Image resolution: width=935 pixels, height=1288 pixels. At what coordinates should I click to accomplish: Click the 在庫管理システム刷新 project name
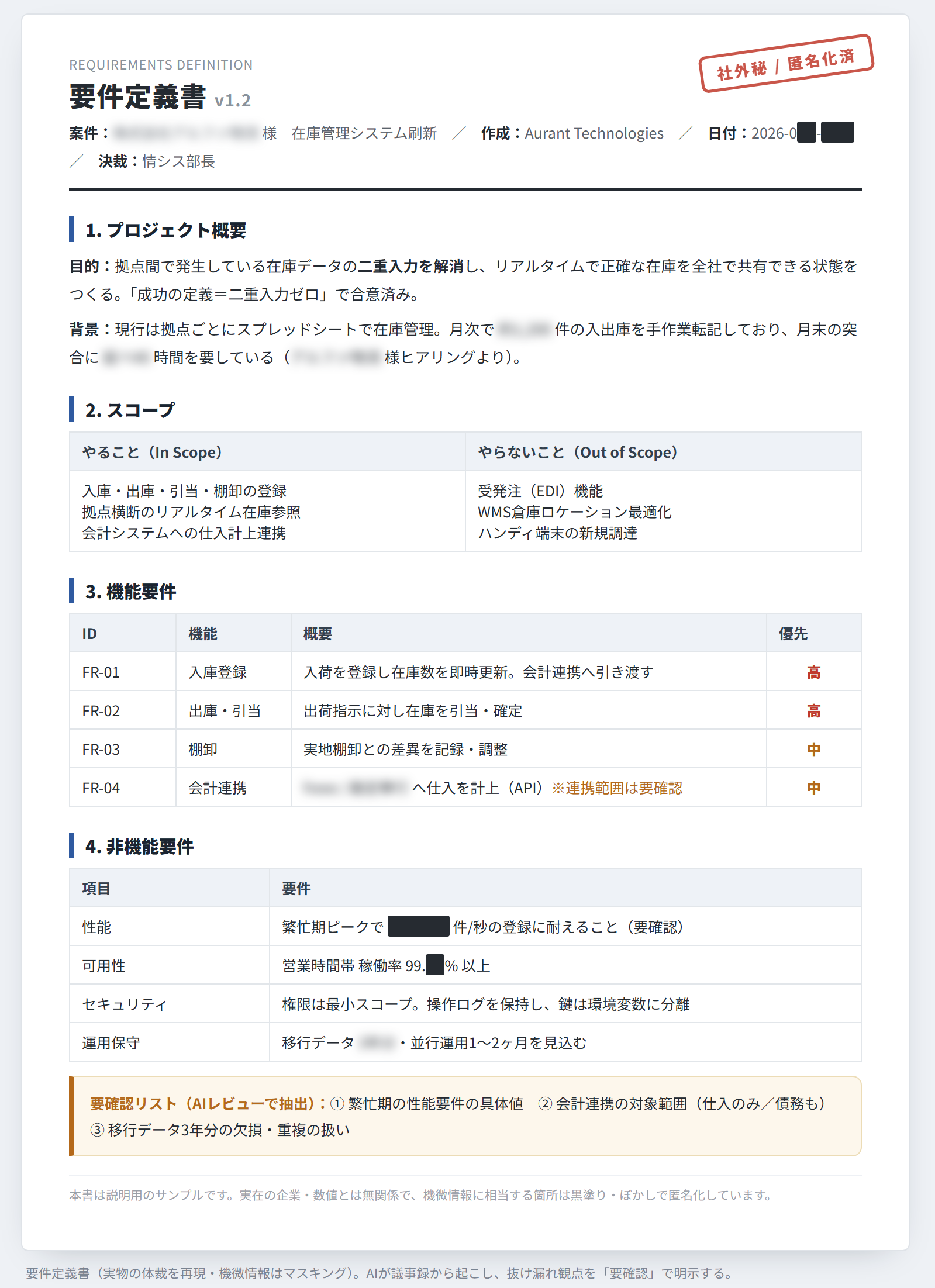point(364,133)
